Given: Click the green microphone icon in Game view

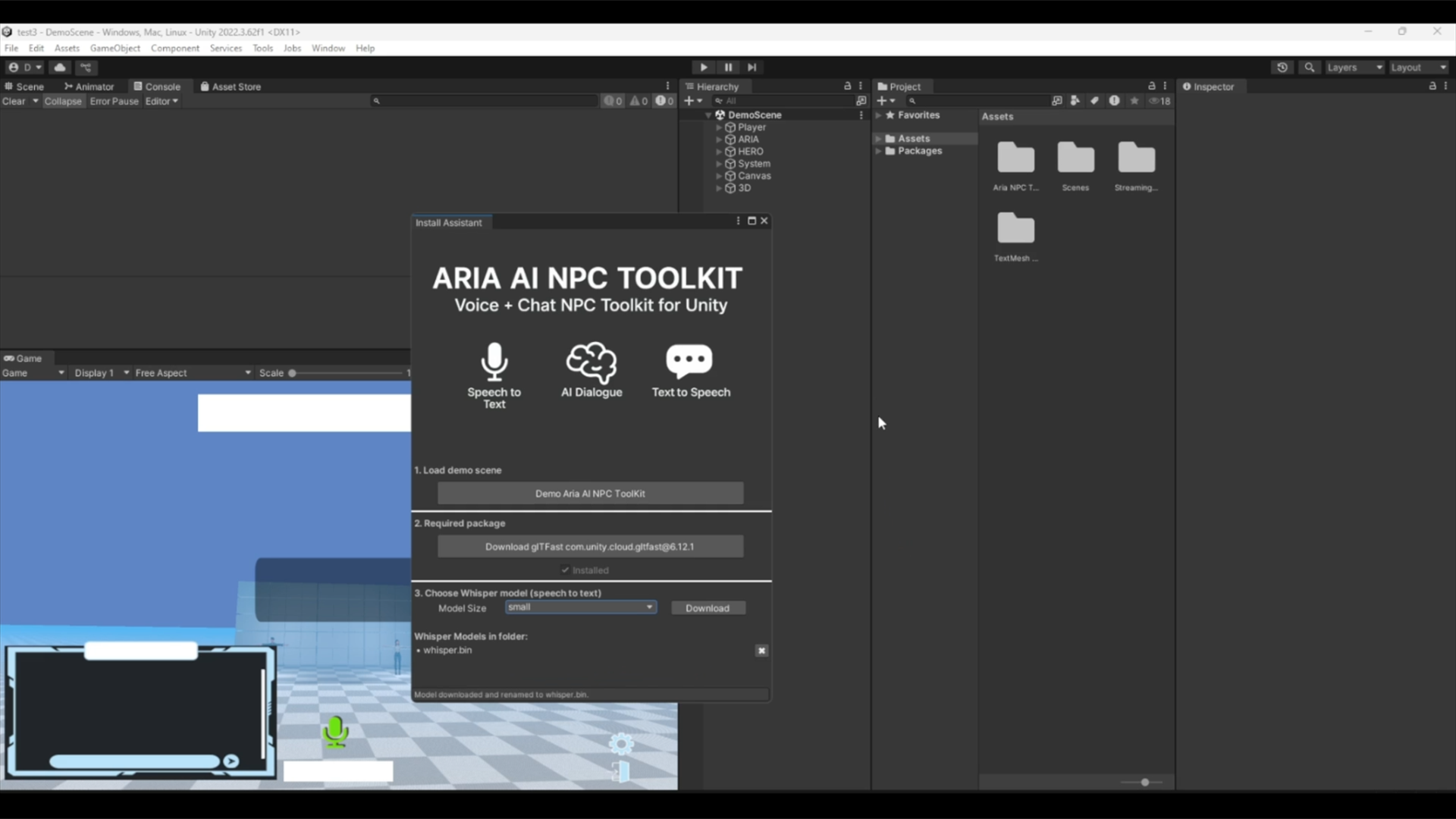Looking at the screenshot, I should click(x=335, y=732).
